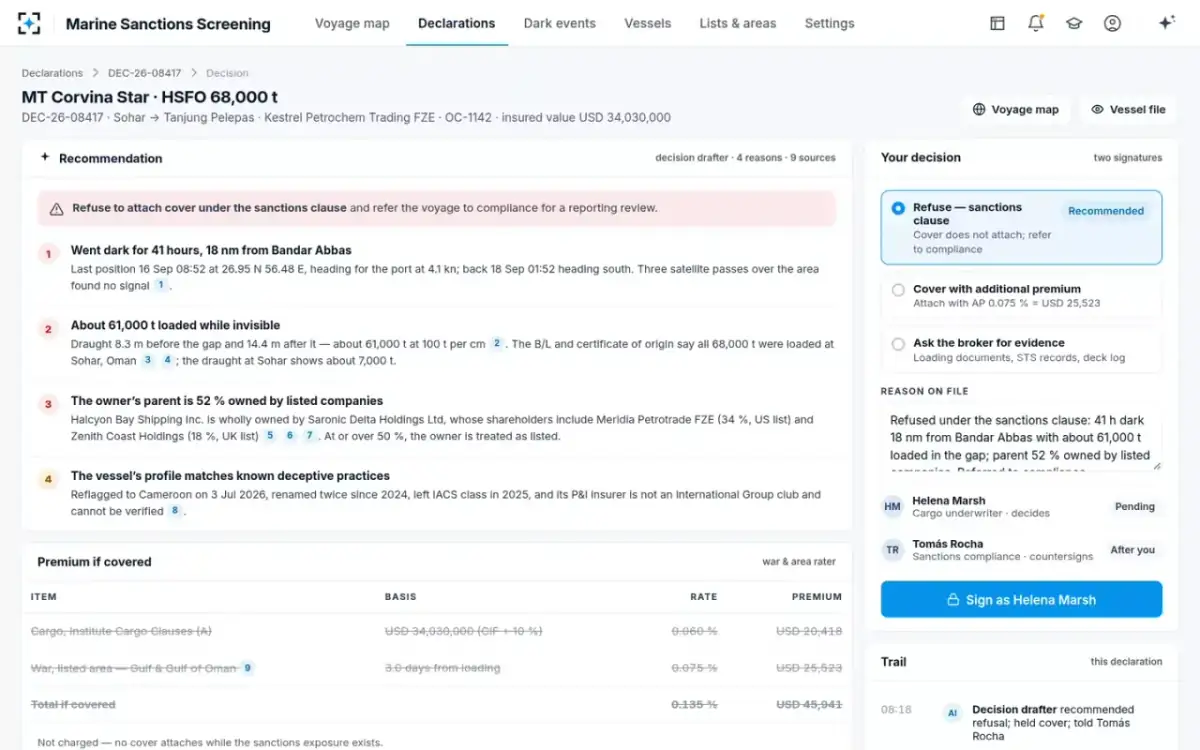Open DEC-26-08417 breadcrumb link
Viewport: 1200px width, 750px height.
[145, 73]
